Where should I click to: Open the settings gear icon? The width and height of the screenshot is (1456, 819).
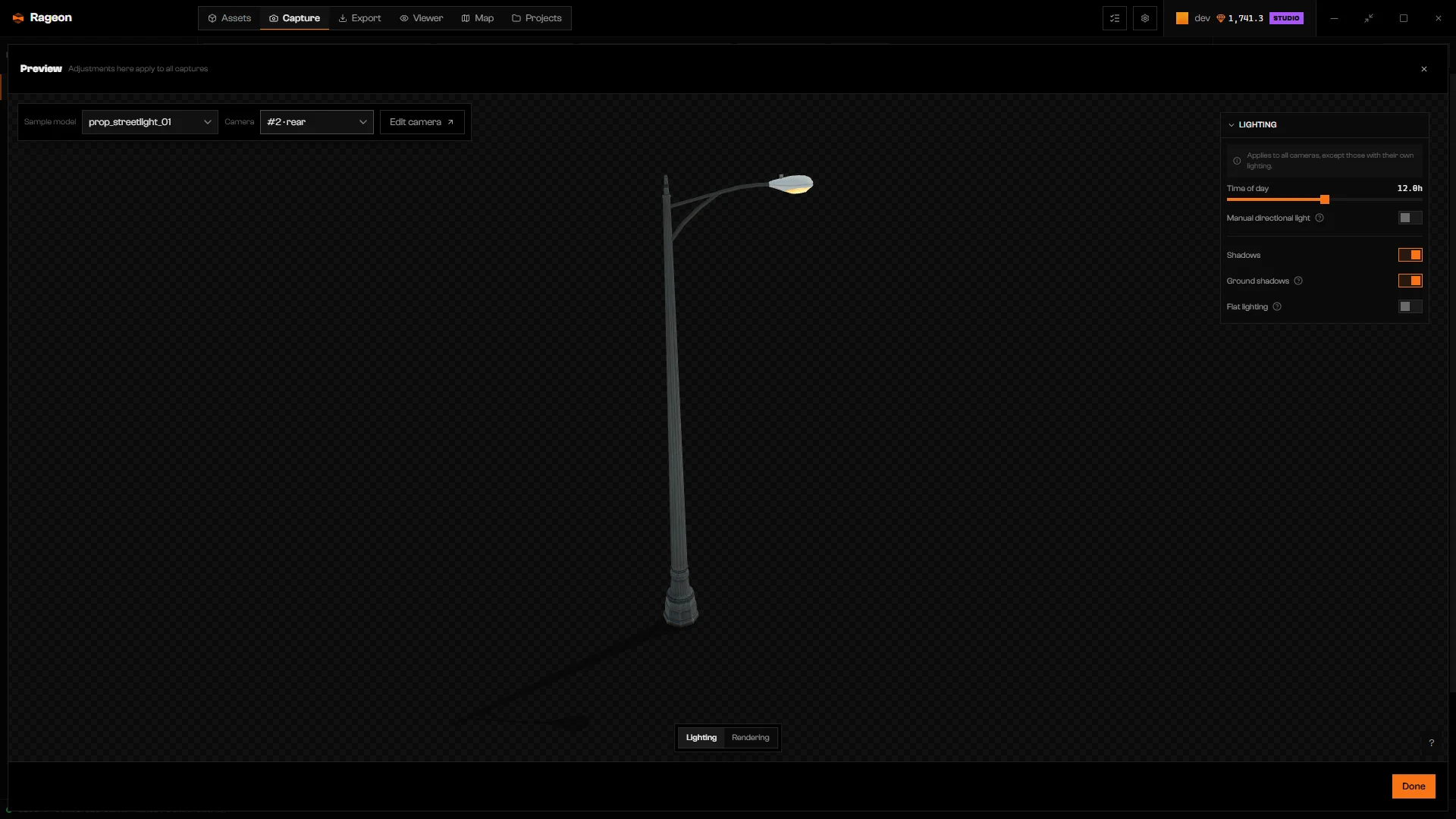(1144, 18)
